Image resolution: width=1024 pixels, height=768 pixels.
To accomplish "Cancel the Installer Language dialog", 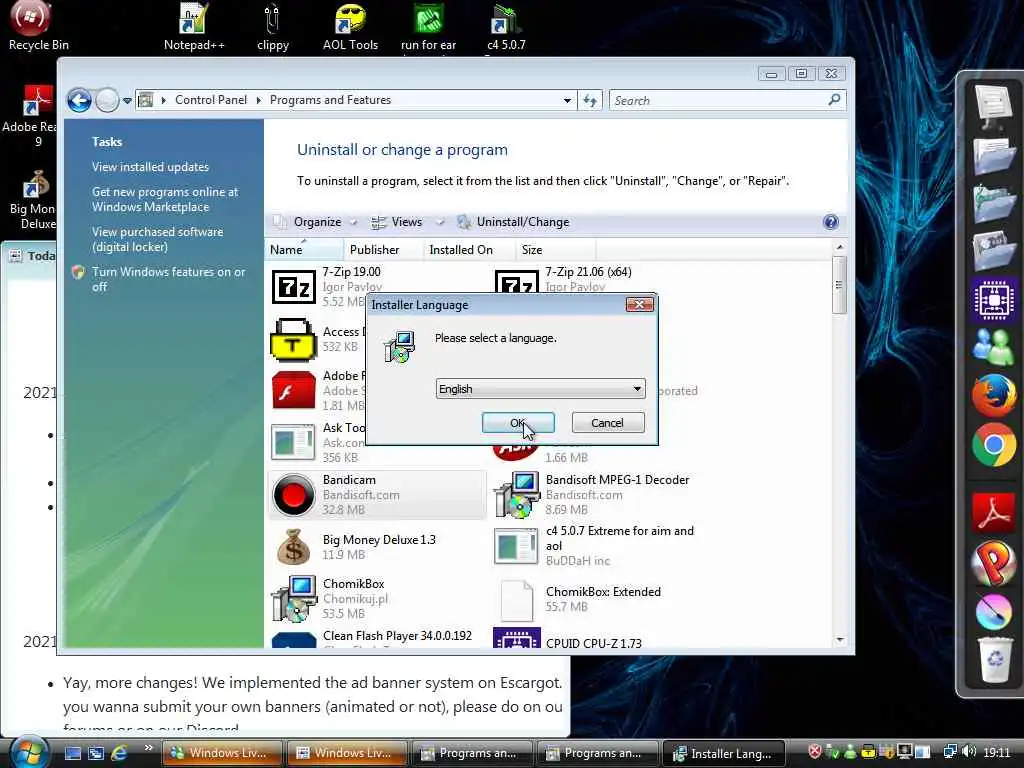I will point(608,423).
